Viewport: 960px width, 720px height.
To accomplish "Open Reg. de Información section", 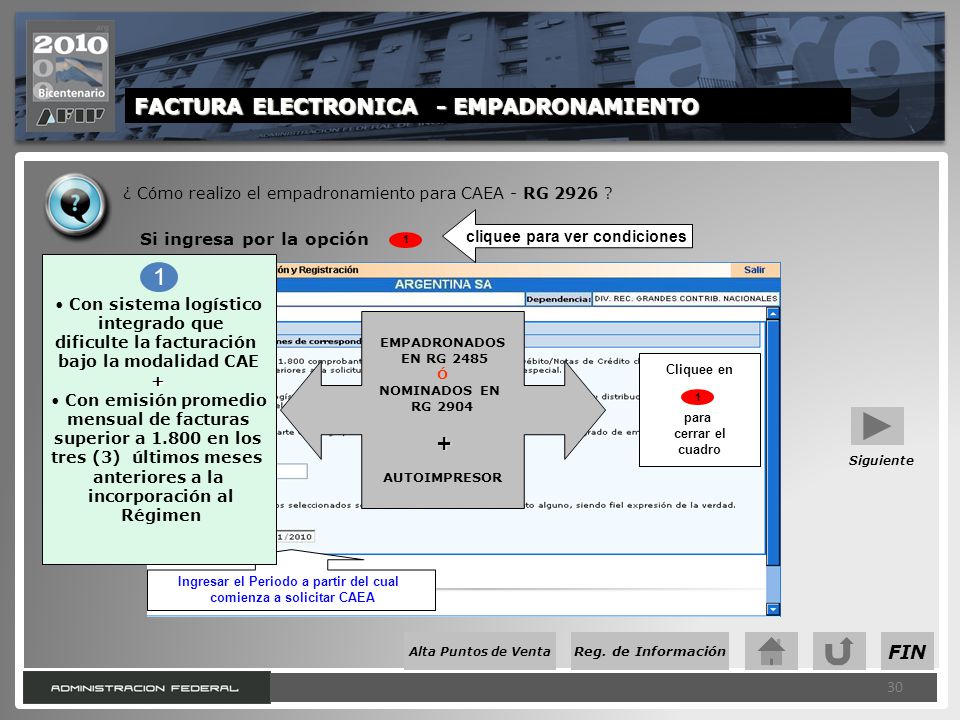I will (x=650, y=651).
